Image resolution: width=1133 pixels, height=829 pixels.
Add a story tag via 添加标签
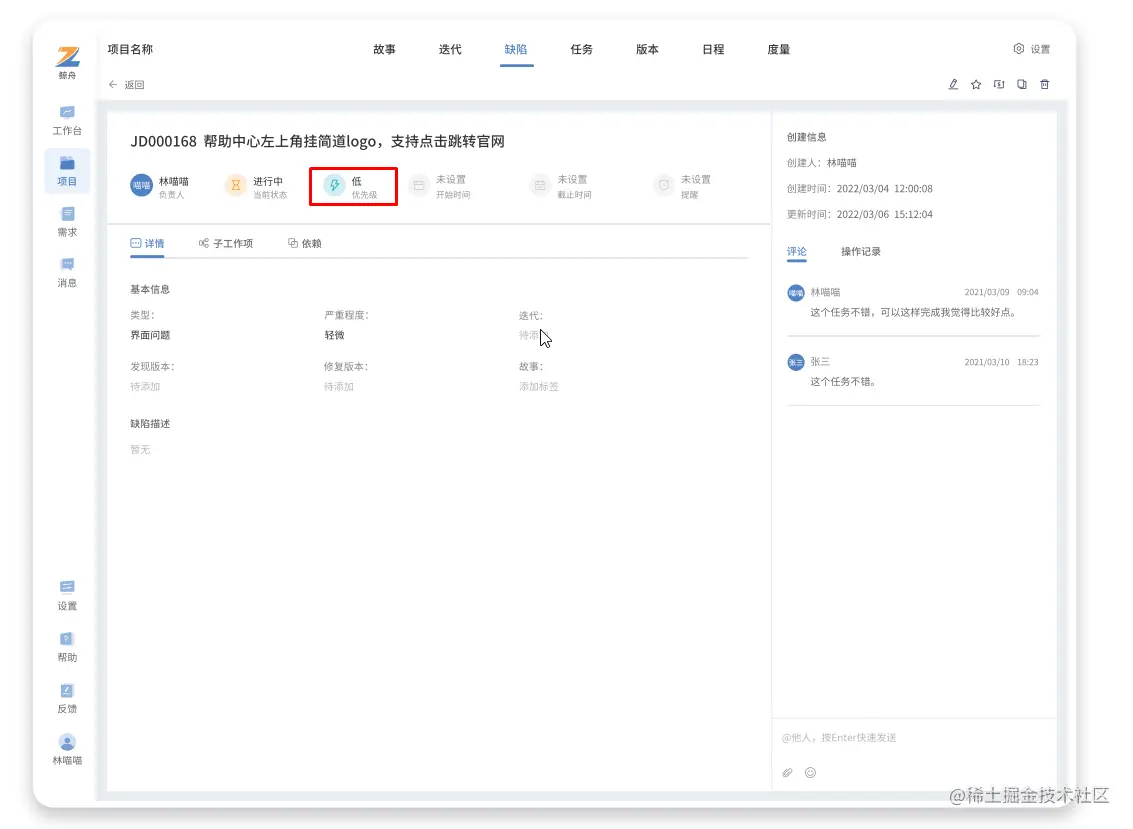pyautogui.click(x=540, y=386)
